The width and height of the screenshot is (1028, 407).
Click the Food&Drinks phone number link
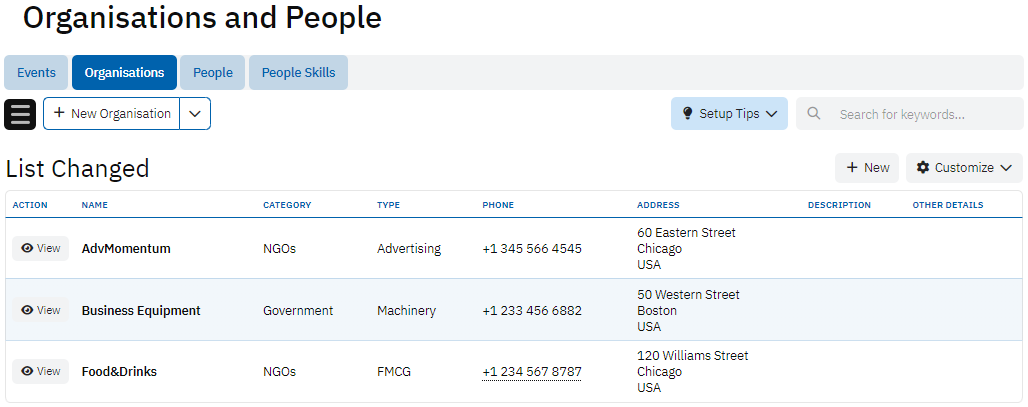pyautogui.click(x=531, y=372)
